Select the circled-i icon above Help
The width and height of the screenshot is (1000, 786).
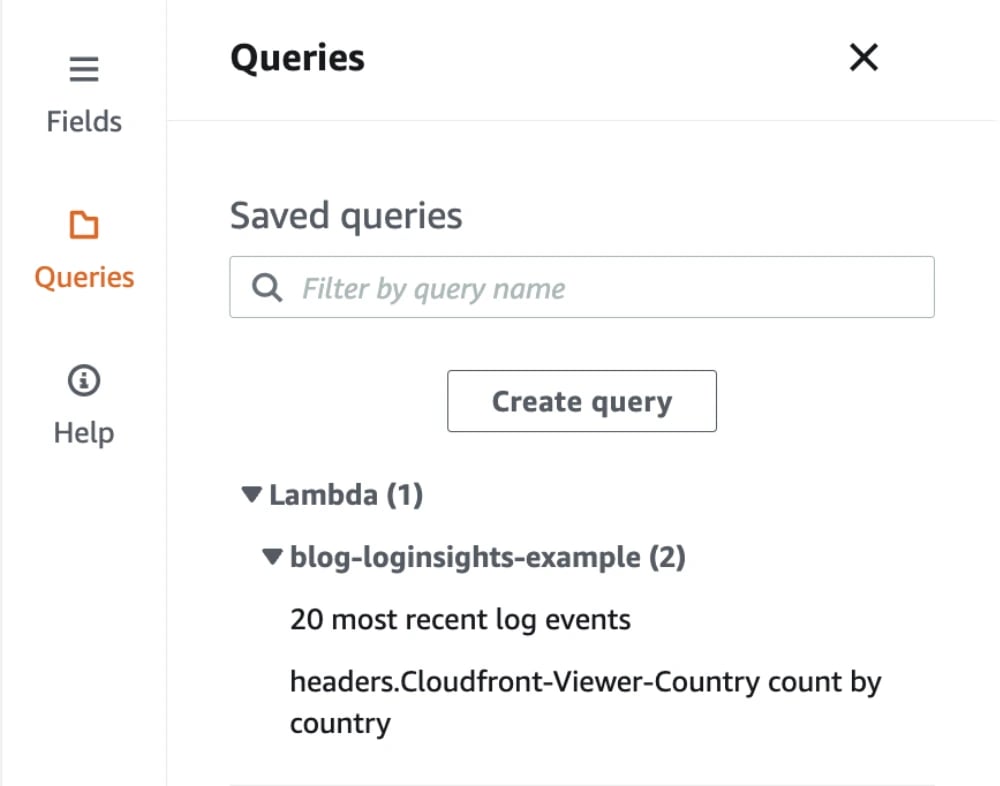tap(83, 381)
